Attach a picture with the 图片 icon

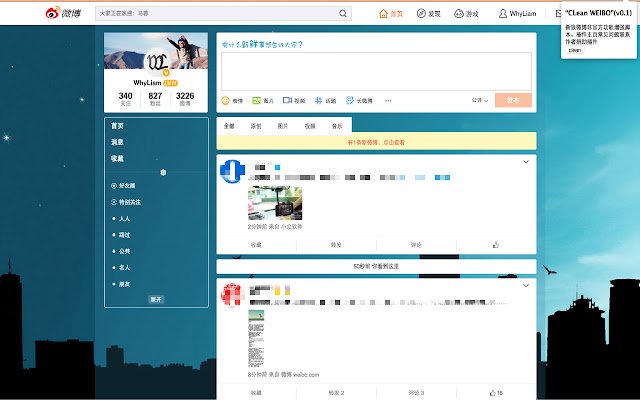click(263, 100)
